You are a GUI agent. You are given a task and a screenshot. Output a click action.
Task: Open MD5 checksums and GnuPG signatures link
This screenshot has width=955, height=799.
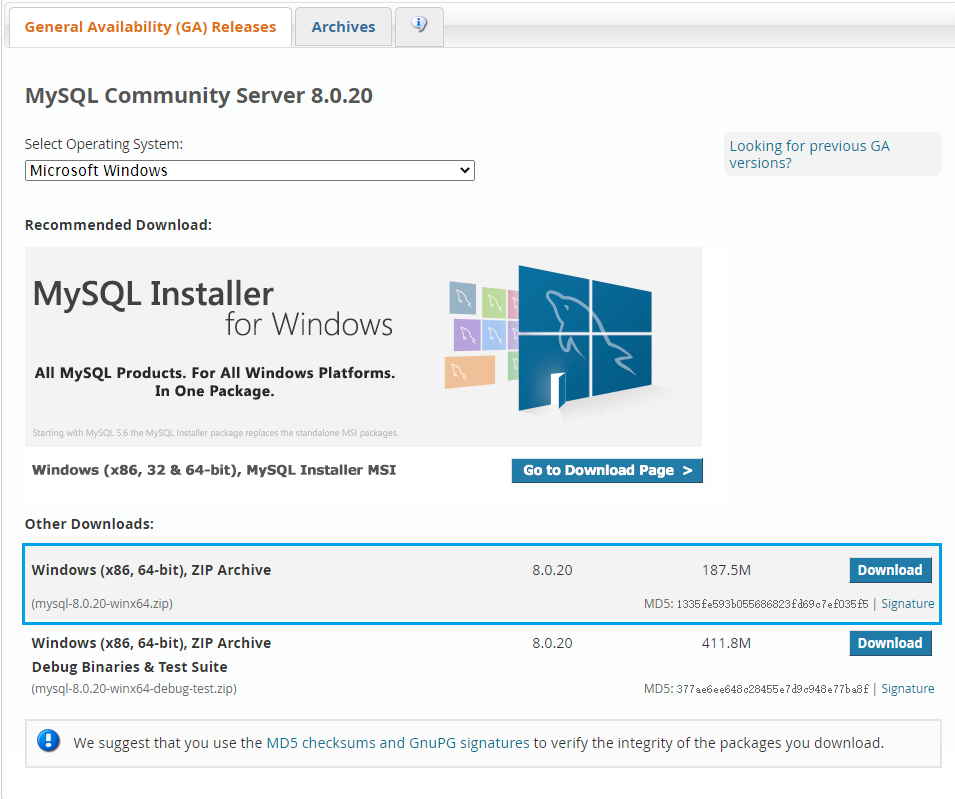tap(397, 743)
